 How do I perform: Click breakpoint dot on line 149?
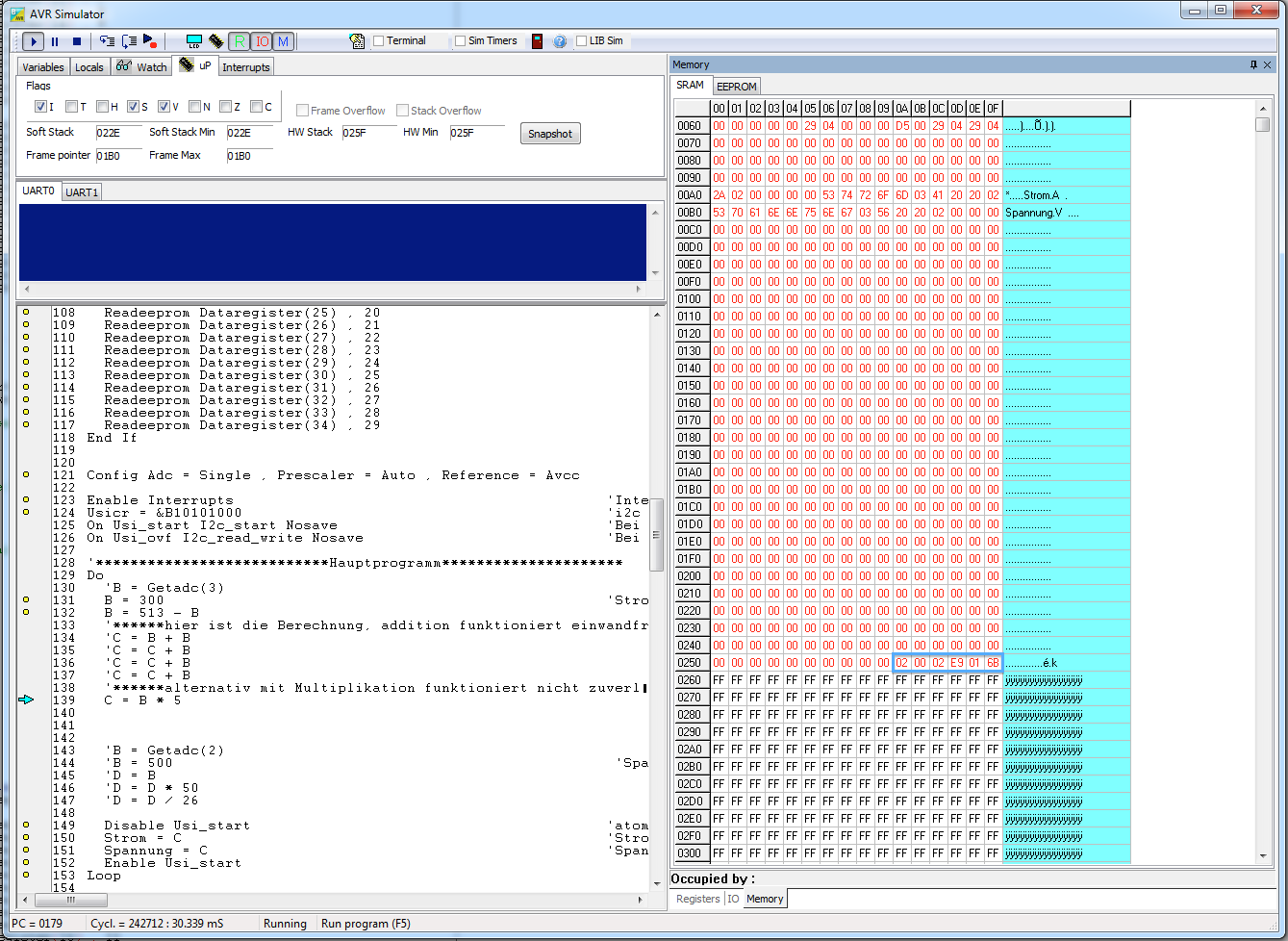pyautogui.click(x=26, y=825)
